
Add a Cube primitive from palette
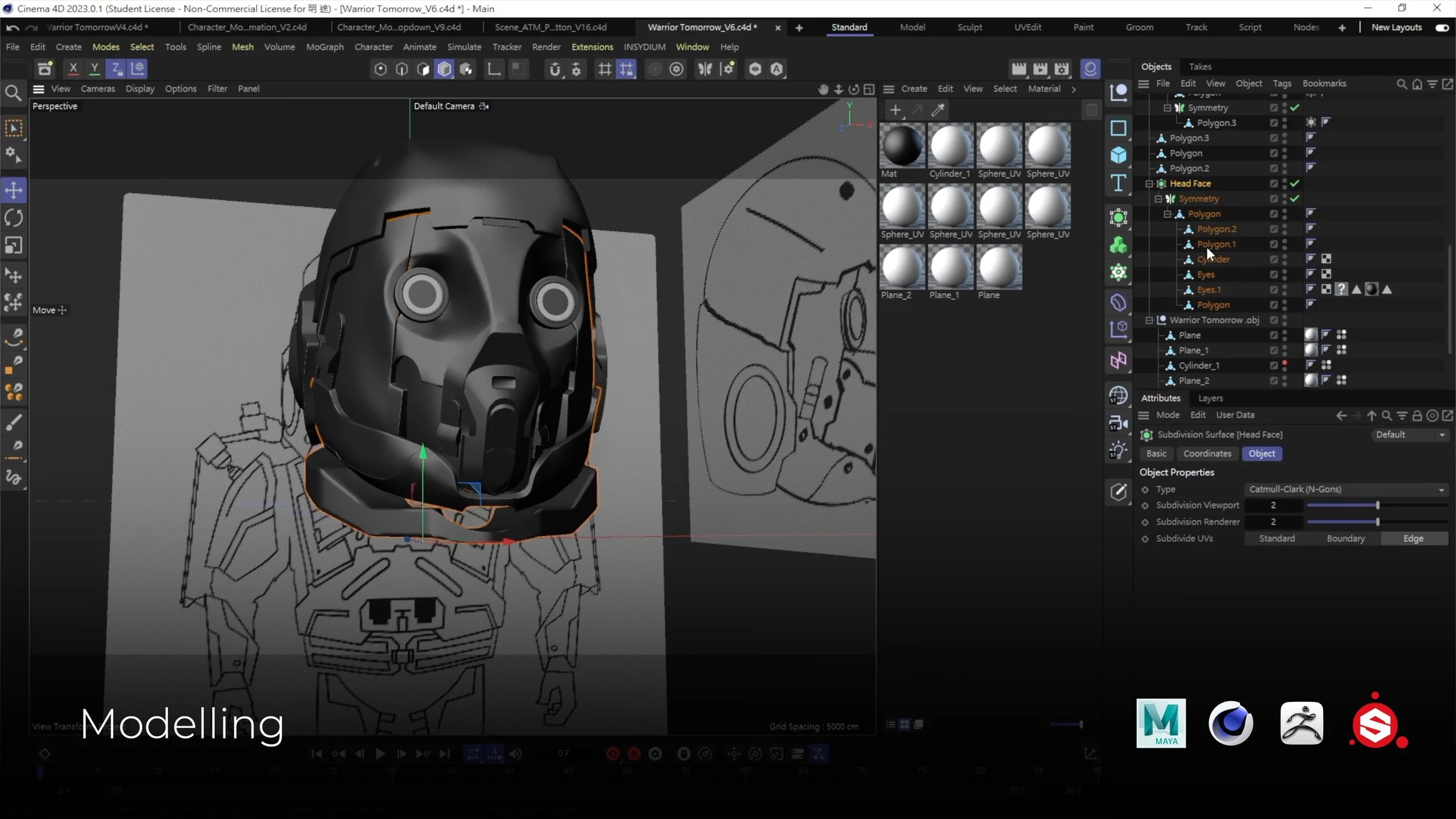(1118, 156)
